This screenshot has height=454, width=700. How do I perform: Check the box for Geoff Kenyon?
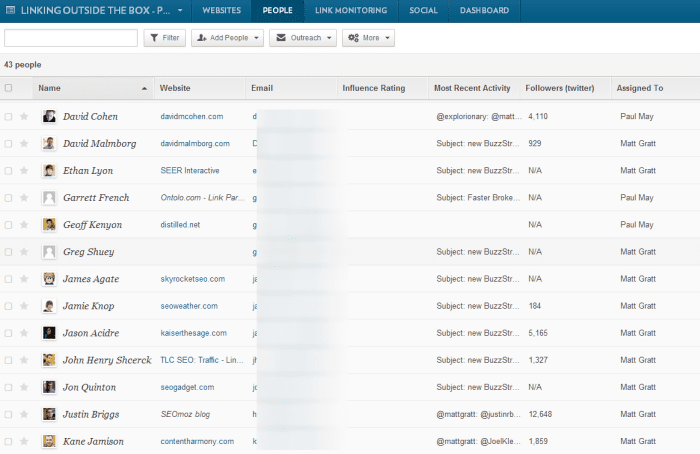click(8, 225)
